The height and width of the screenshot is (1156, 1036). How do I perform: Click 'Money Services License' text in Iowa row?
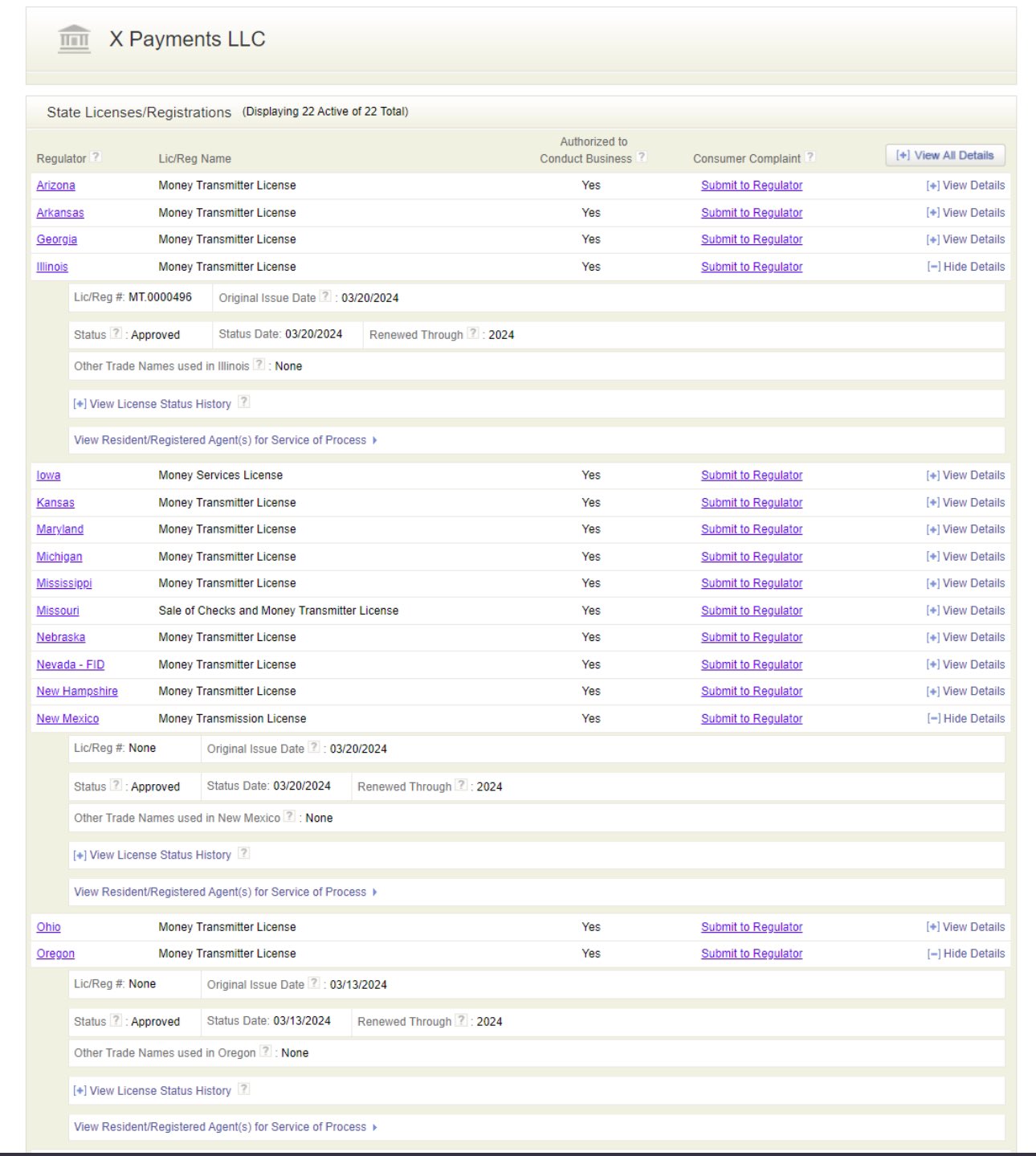221,476
